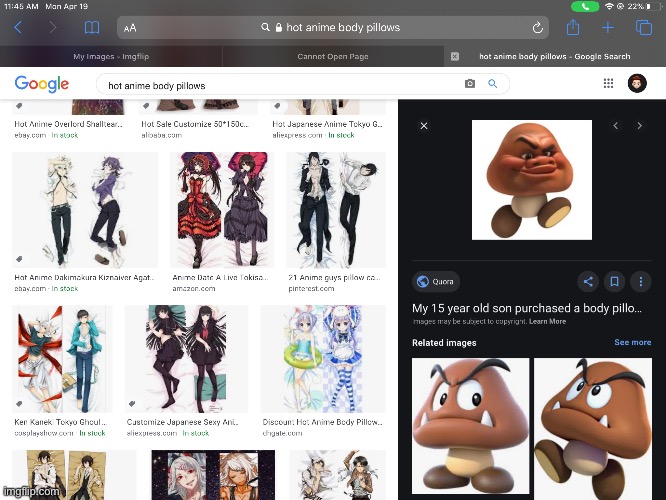Click the alibaba.com source text
666x500 pixels.
pos(161,135)
